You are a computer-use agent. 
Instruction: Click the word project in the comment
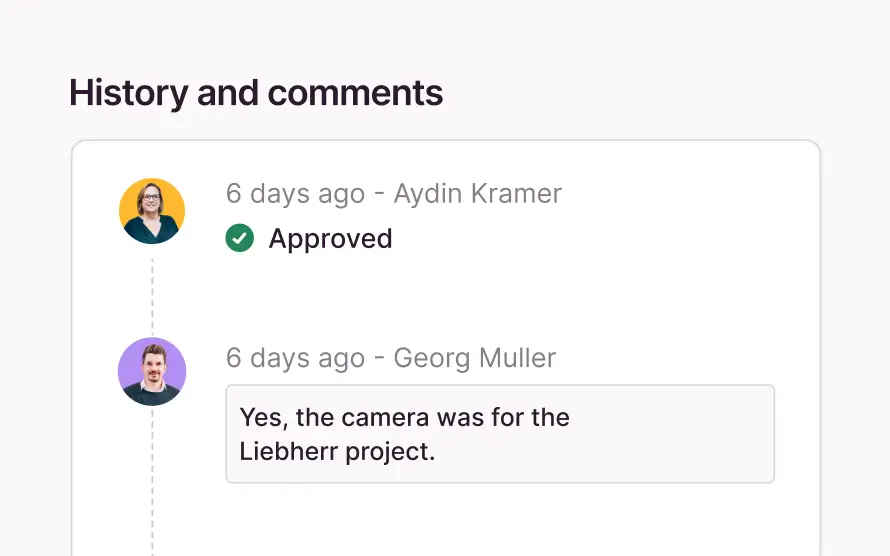pyautogui.click(x=389, y=451)
